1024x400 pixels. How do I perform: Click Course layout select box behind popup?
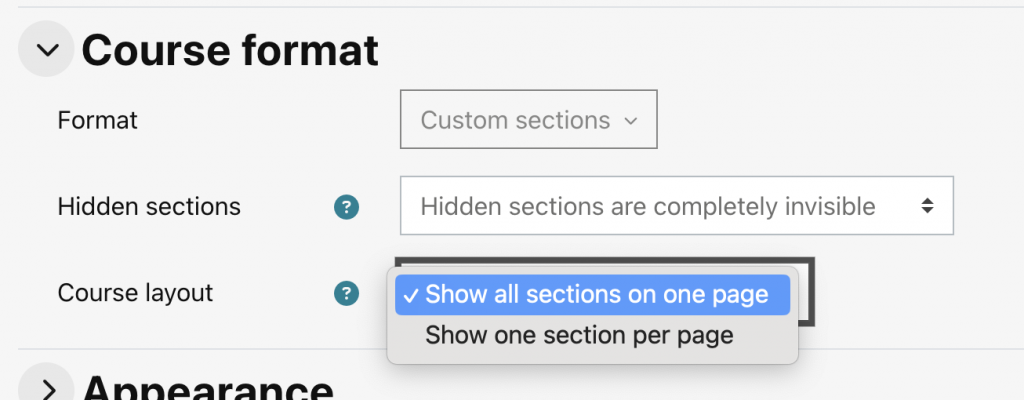[805, 291]
